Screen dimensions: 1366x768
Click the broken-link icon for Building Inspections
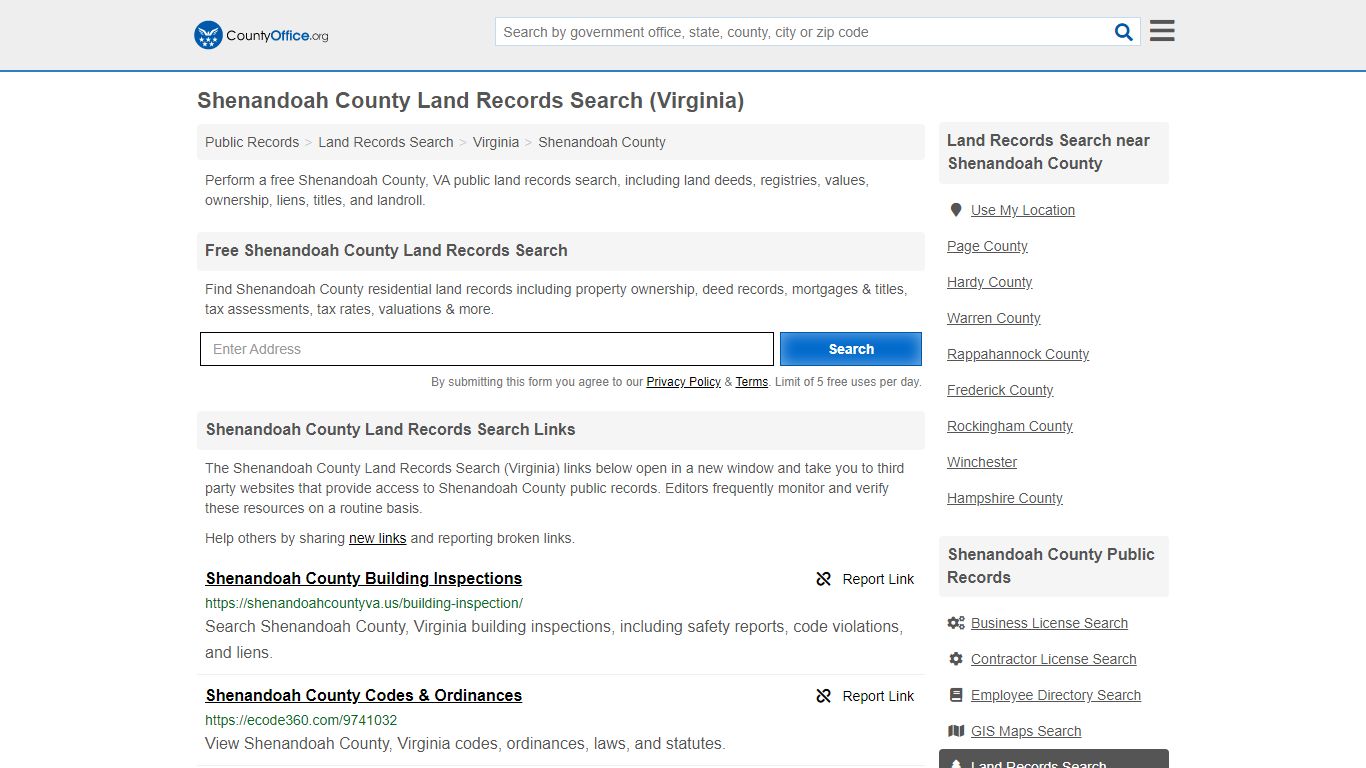823,579
